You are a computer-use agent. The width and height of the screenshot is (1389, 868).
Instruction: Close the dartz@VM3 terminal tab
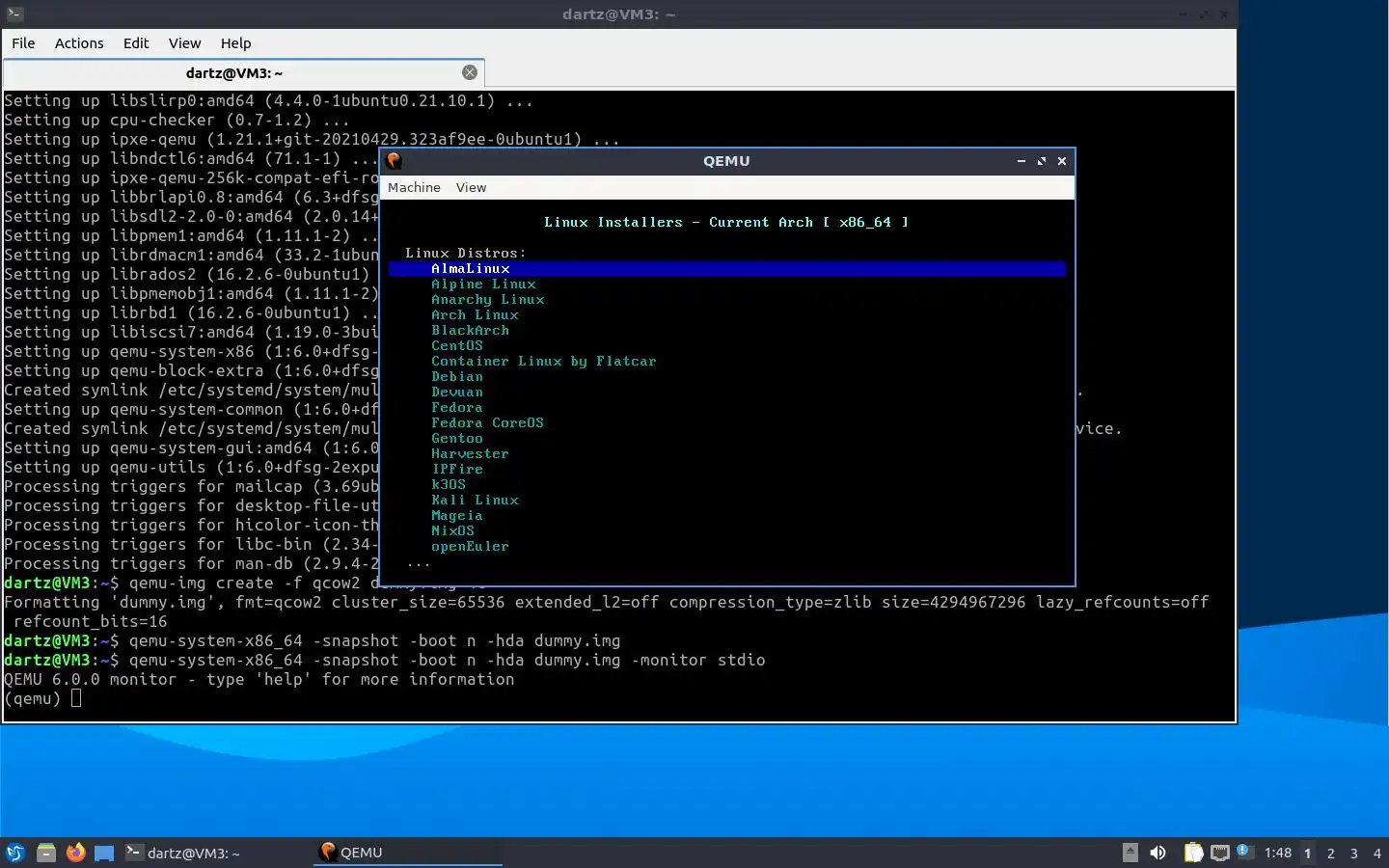470,72
